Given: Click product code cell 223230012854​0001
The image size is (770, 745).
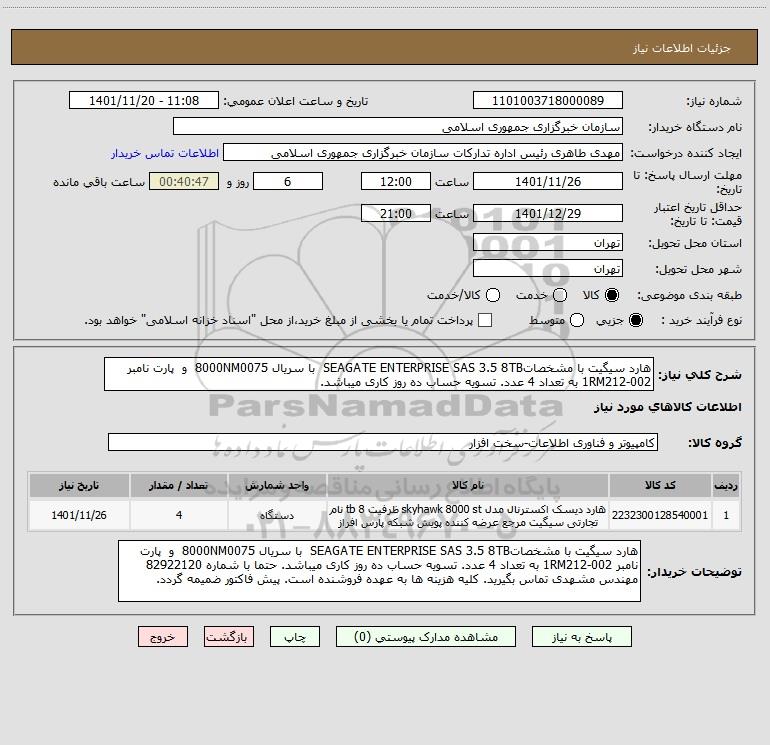Looking at the screenshot, I should (660, 515).
